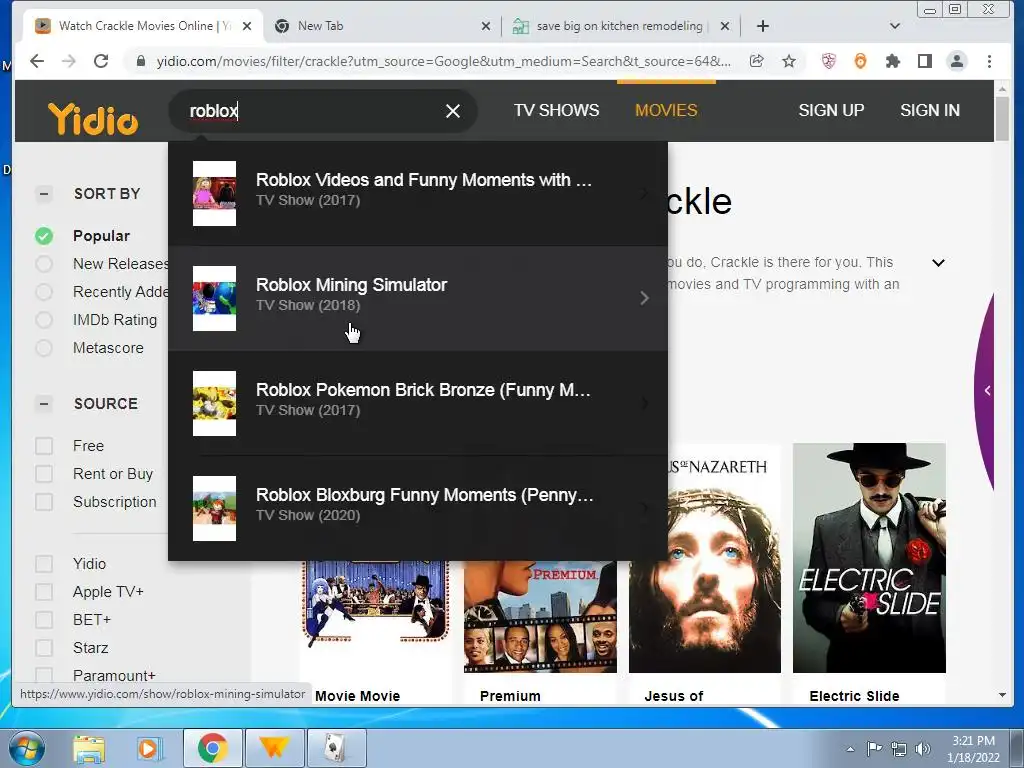Enable the Starz filter
The height and width of the screenshot is (768, 1024).
[x=44, y=648]
